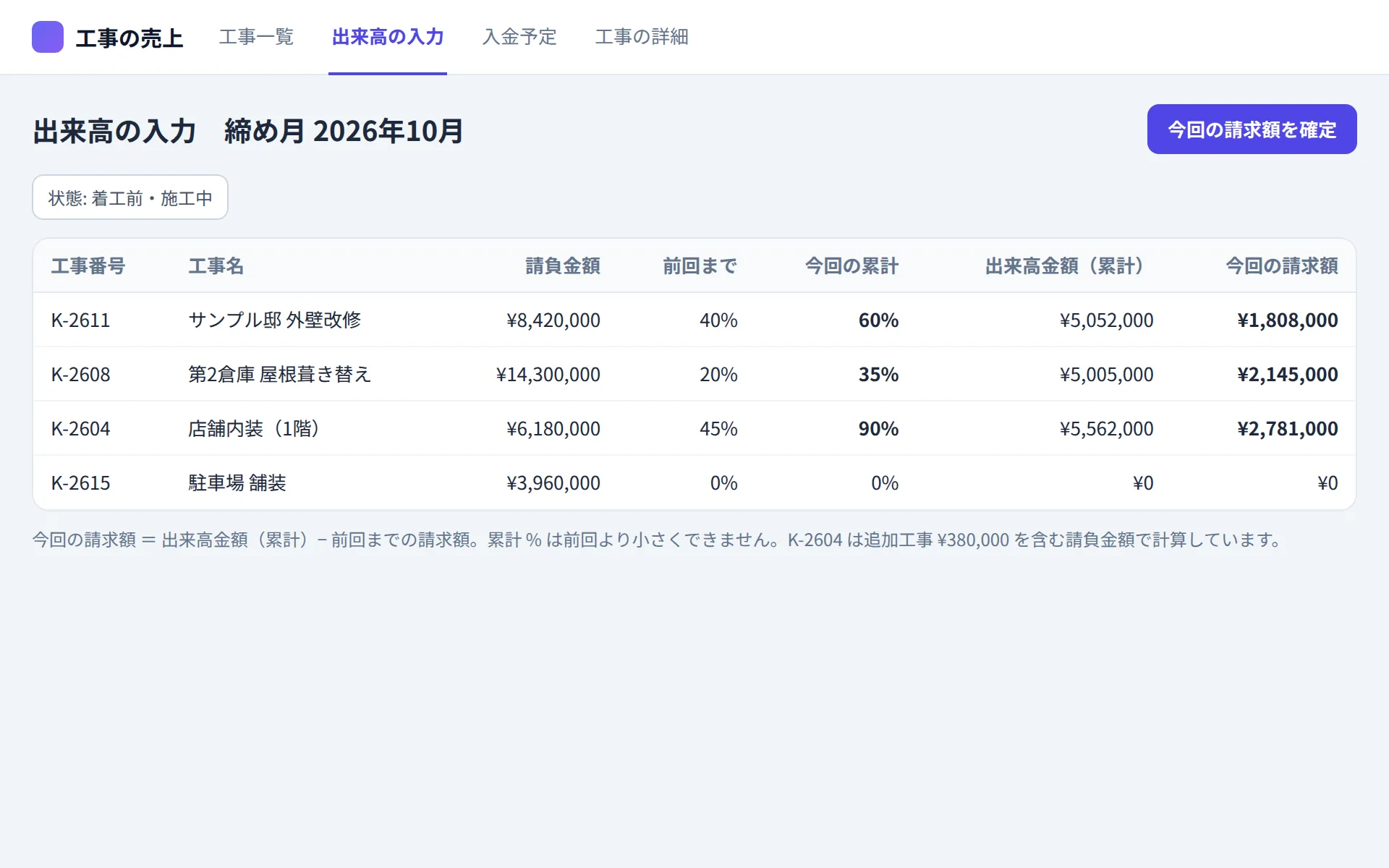
Task: Click previous 45% in K-2604 row
Action: 718,429
